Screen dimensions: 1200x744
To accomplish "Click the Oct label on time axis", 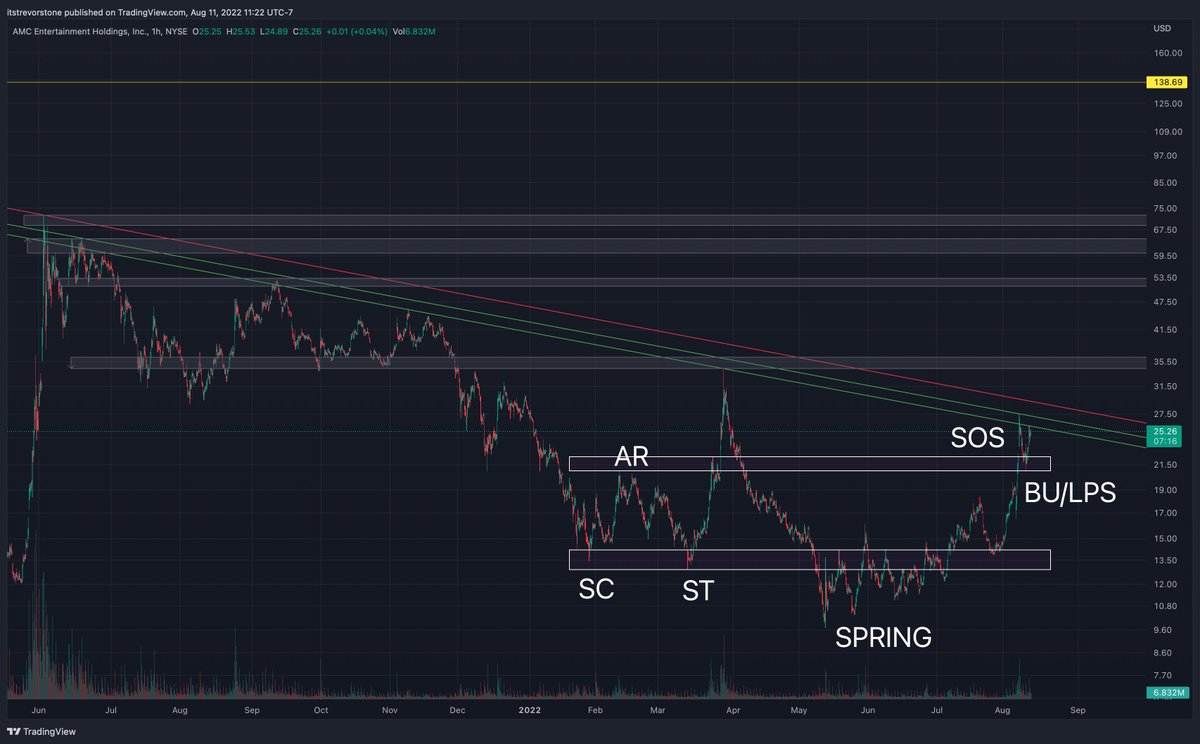I will 320,709.
